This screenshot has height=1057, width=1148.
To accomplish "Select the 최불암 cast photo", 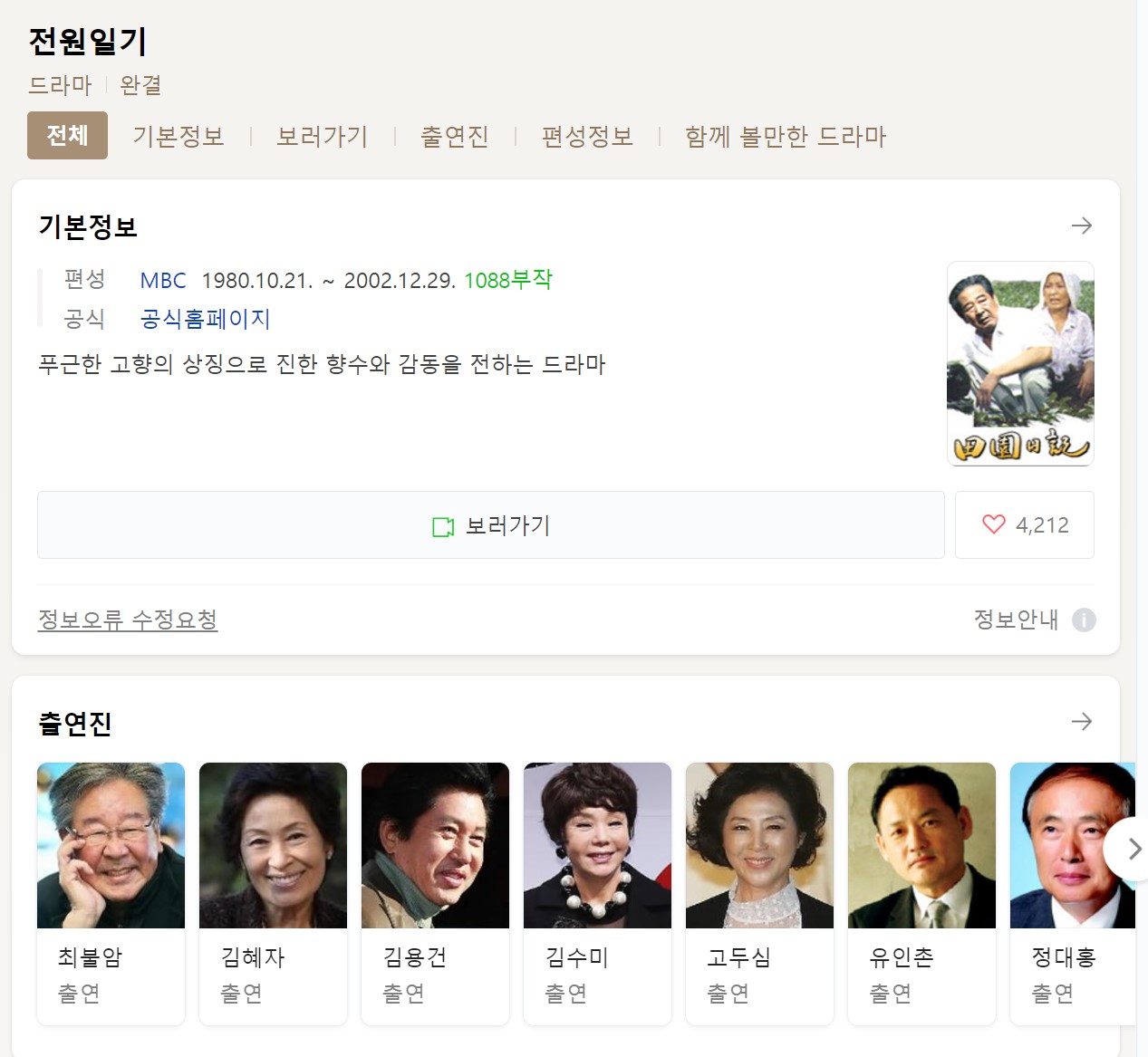I will [x=111, y=845].
